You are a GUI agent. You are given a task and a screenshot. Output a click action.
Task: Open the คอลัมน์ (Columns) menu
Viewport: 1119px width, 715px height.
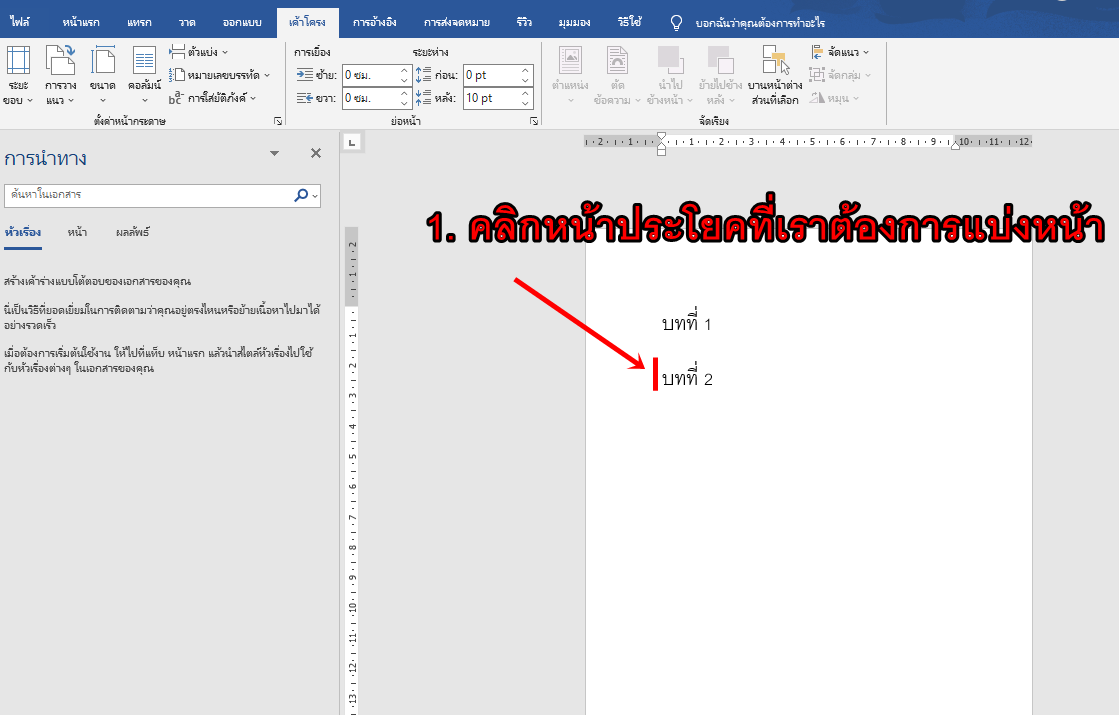point(144,76)
